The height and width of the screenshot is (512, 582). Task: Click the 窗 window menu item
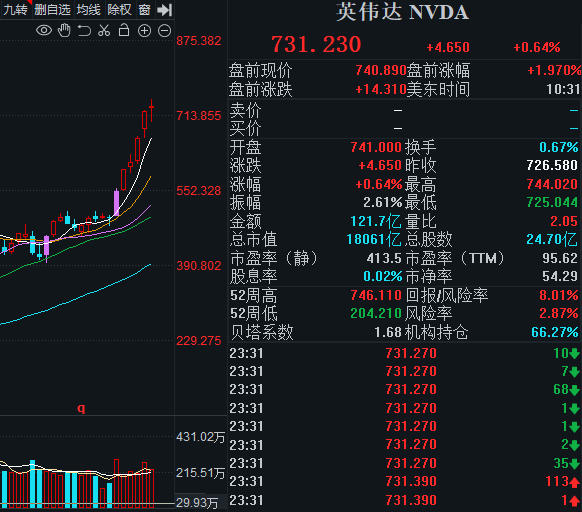click(x=144, y=10)
